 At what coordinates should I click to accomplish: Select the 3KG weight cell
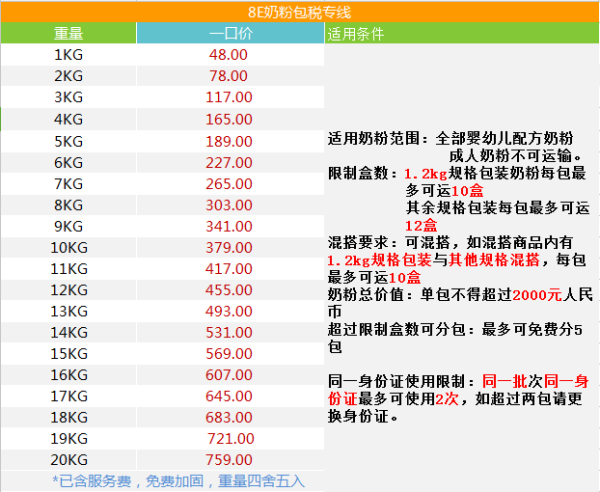point(68,97)
